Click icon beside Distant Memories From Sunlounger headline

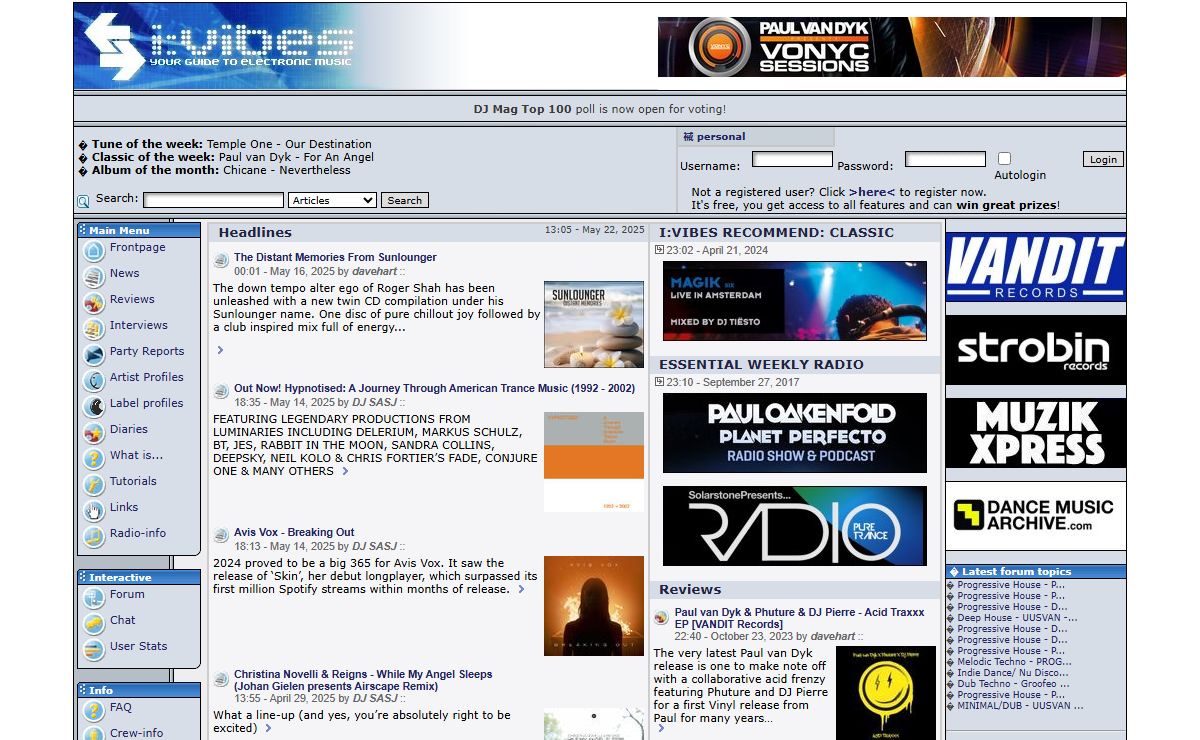pos(221,260)
